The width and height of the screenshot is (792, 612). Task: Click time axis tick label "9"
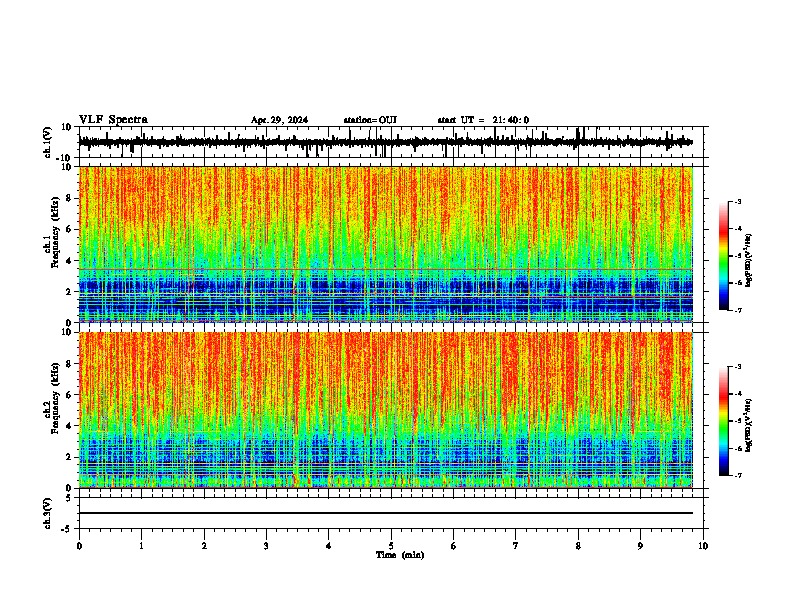(x=640, y=546)
